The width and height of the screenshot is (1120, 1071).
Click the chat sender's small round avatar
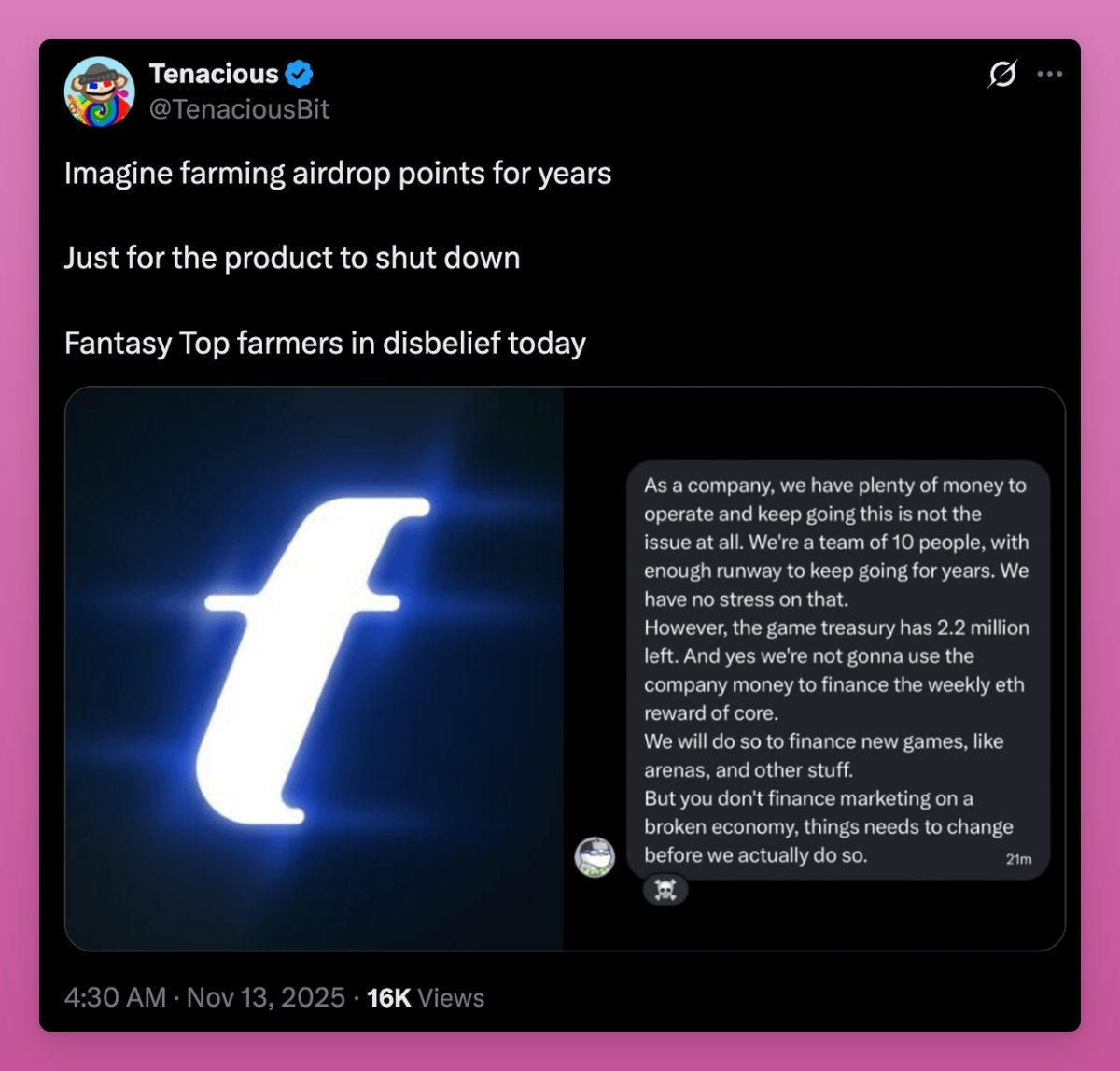595,856
